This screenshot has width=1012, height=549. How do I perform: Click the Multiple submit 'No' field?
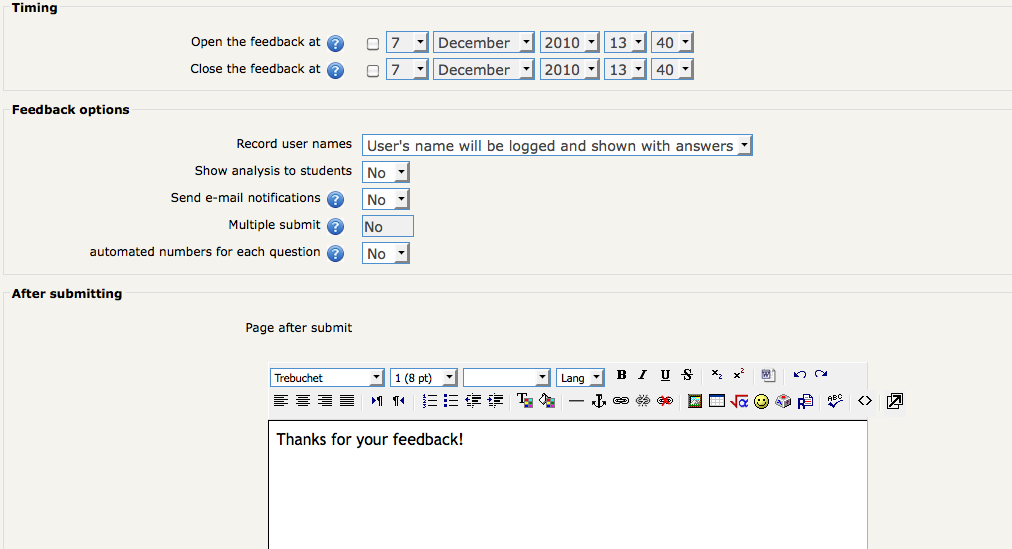tap(387, 226)
